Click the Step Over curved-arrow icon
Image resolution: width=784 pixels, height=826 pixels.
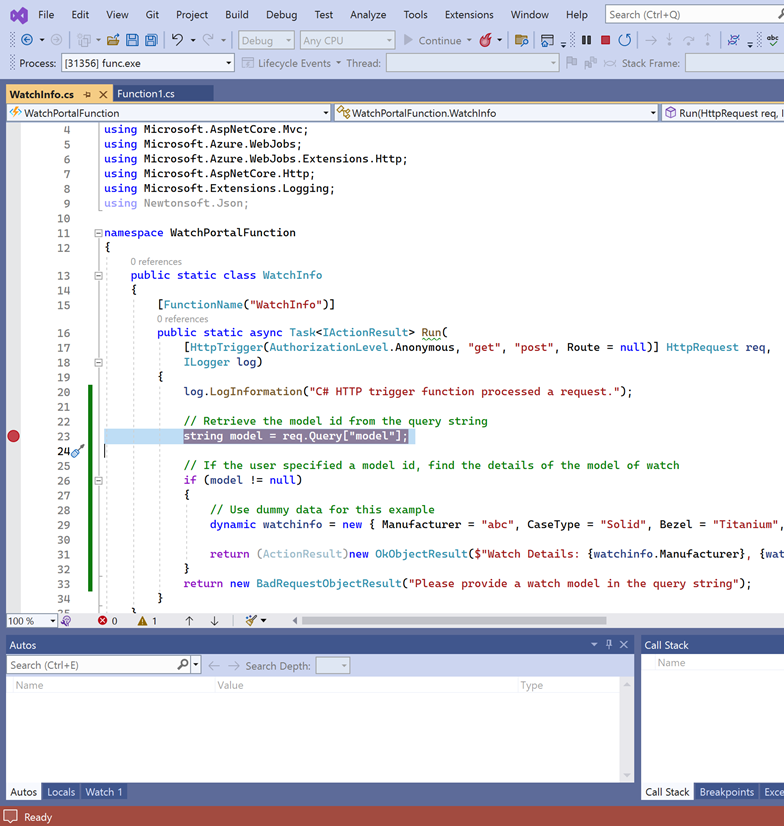tap(688, 40)
